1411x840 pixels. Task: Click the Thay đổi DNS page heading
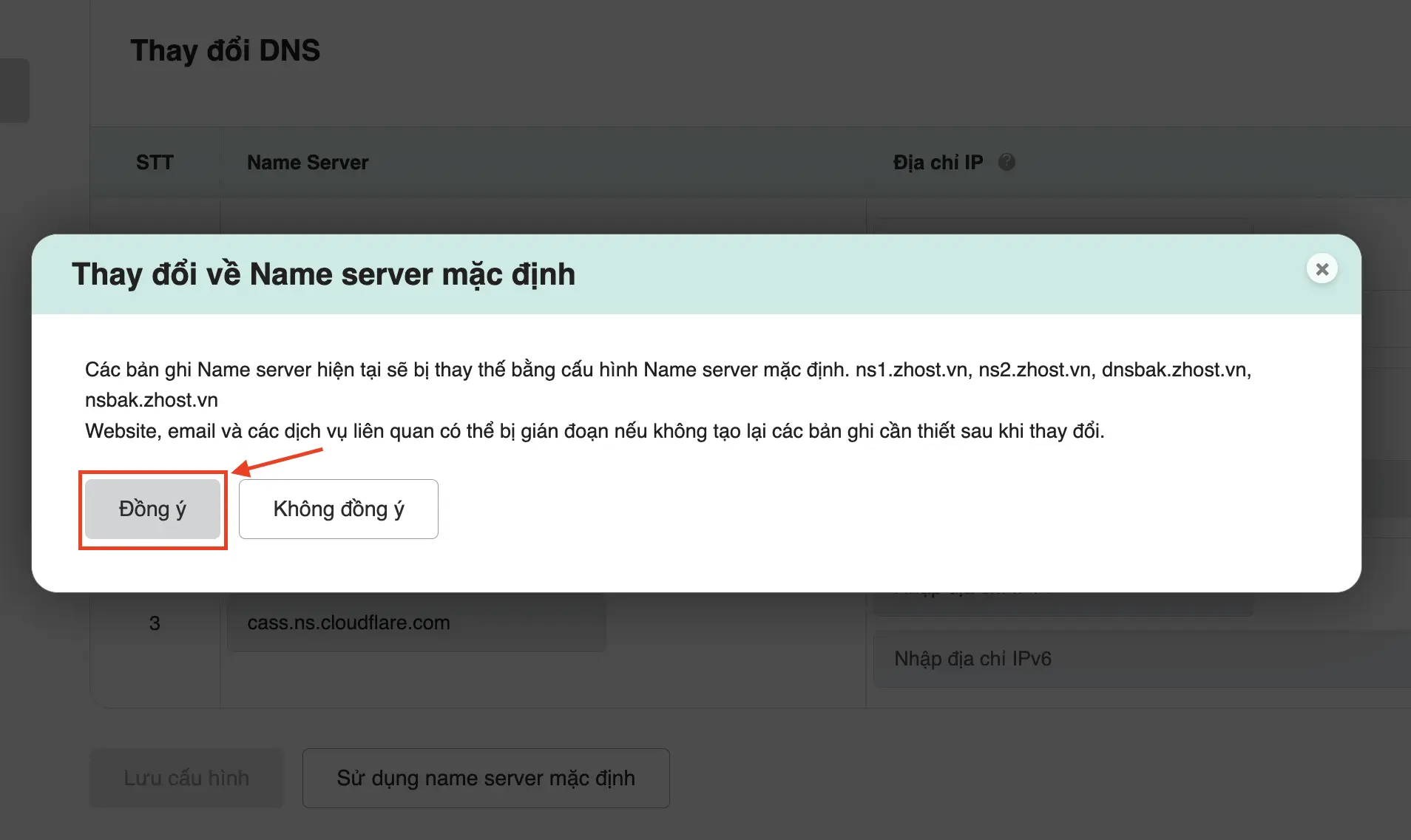point(226,51)
